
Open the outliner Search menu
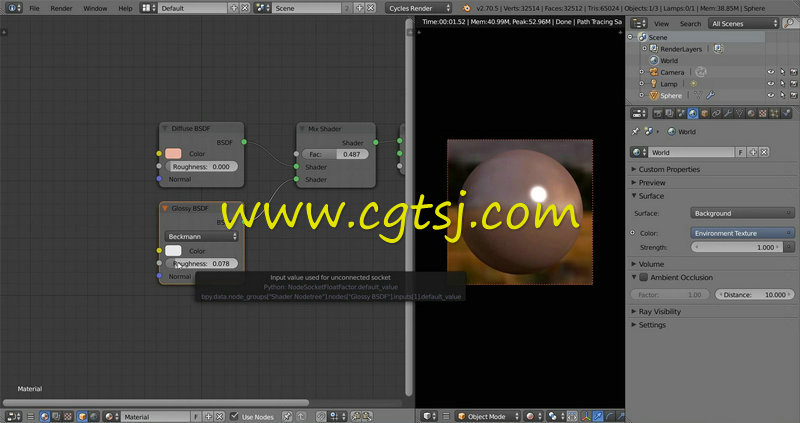[690, 23]
